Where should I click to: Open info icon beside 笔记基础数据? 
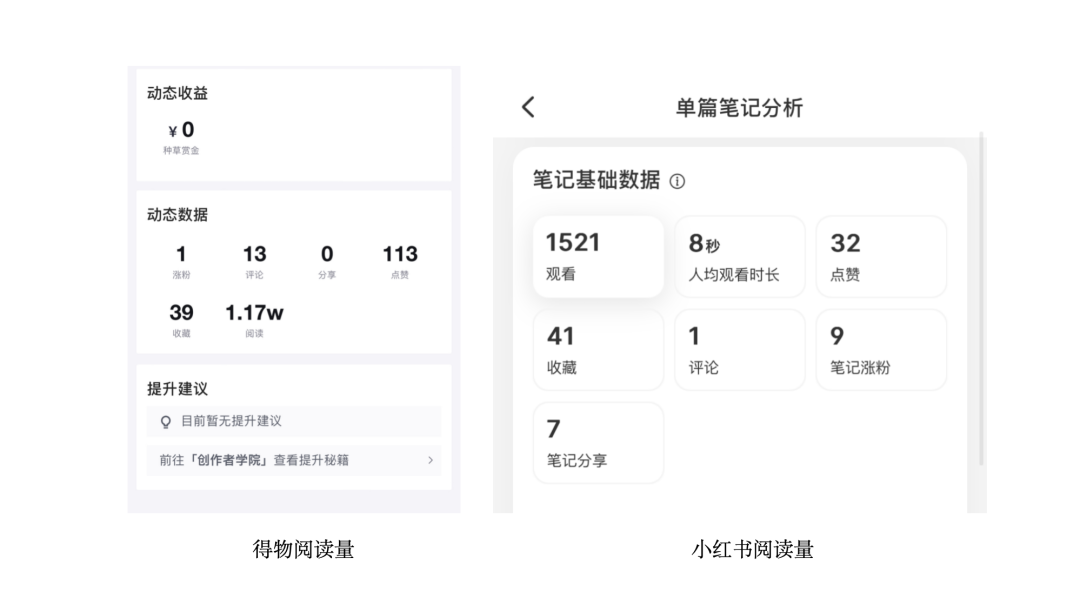point(677,181)
